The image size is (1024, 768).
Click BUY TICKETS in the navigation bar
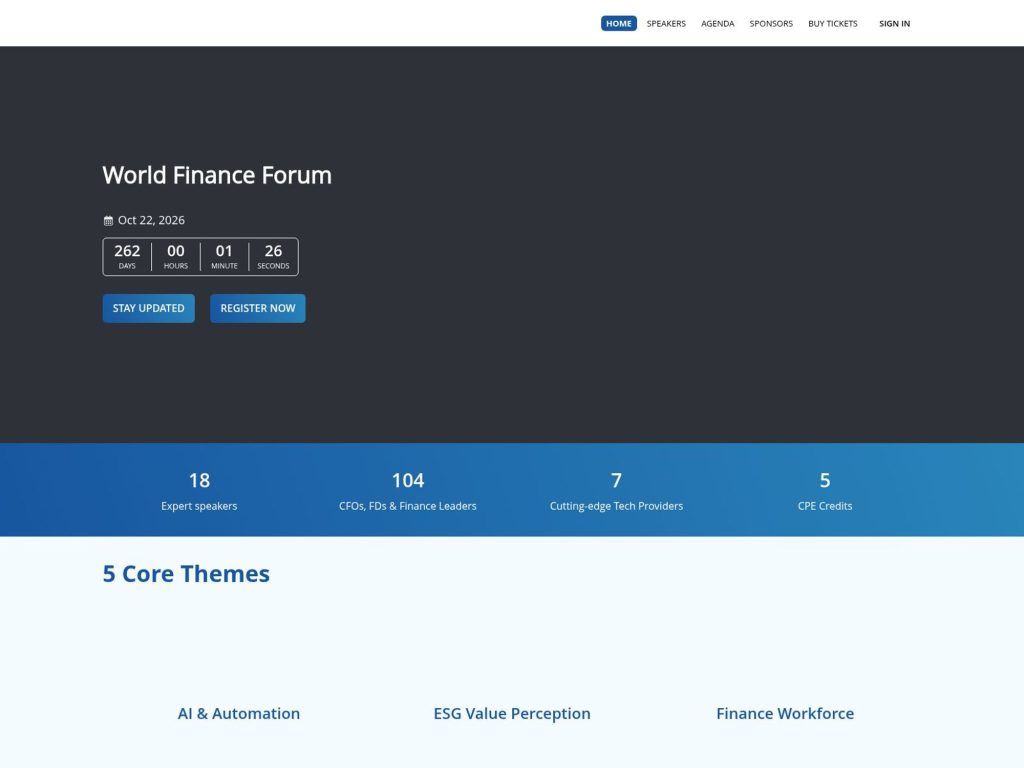click(x=832, y=23)
